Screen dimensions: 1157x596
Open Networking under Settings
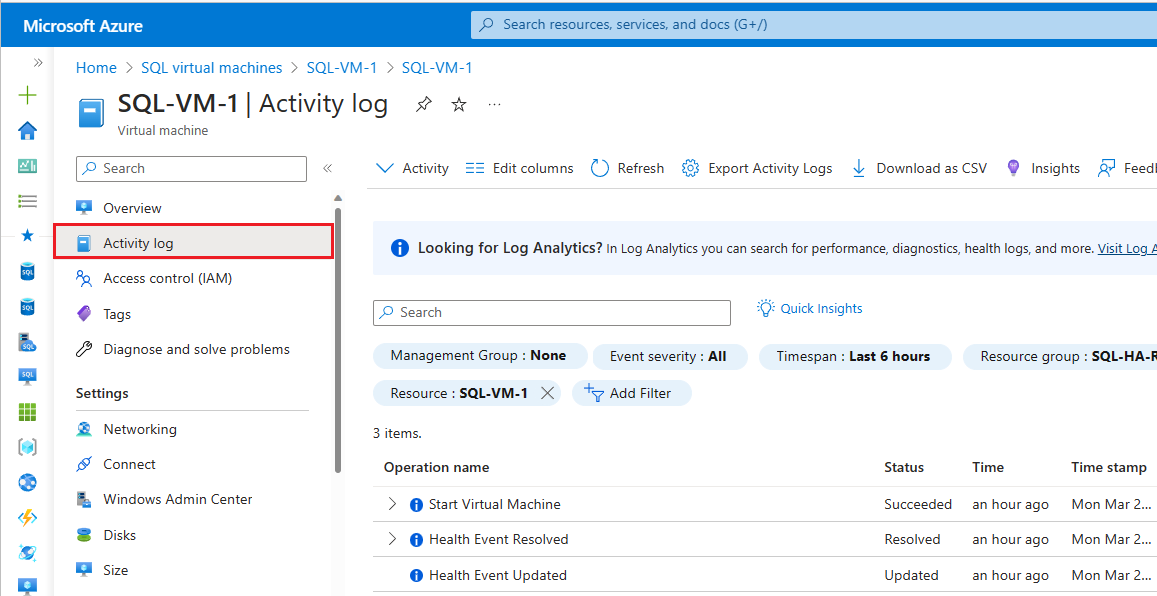point(139,428)
